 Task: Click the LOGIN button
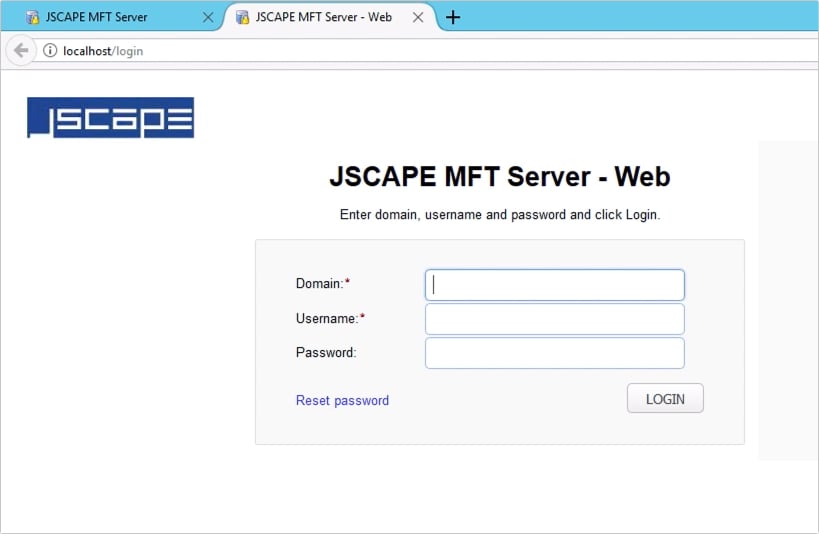(x=665, y=399)
